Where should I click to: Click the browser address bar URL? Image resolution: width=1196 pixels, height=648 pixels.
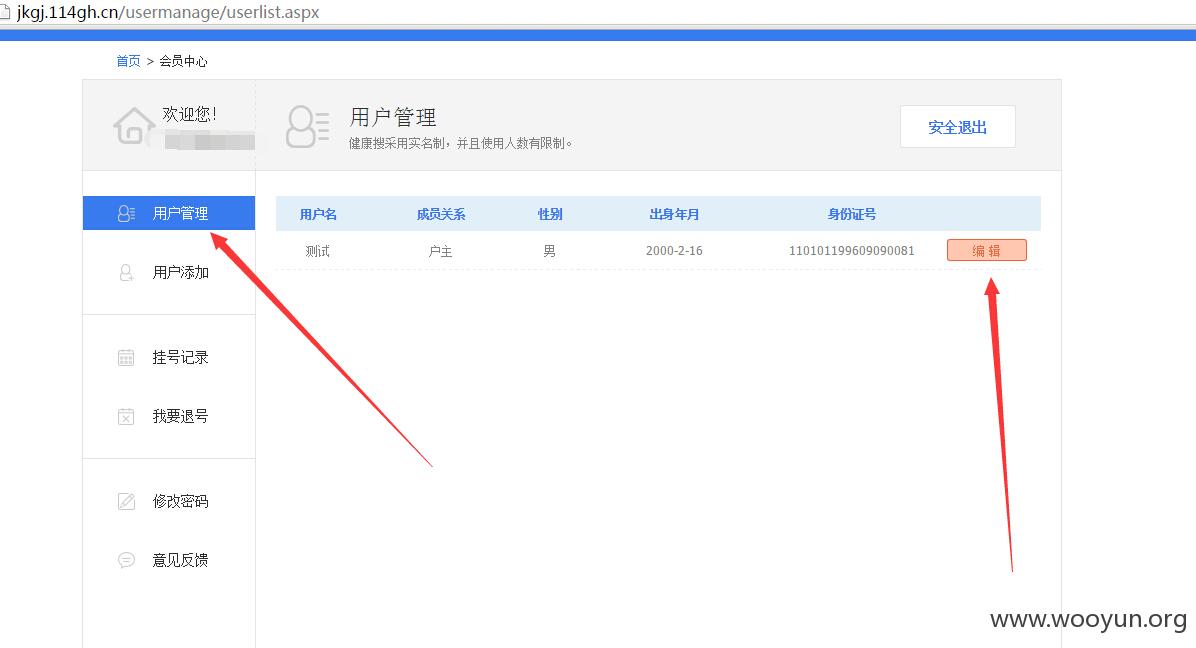[168, 12]
